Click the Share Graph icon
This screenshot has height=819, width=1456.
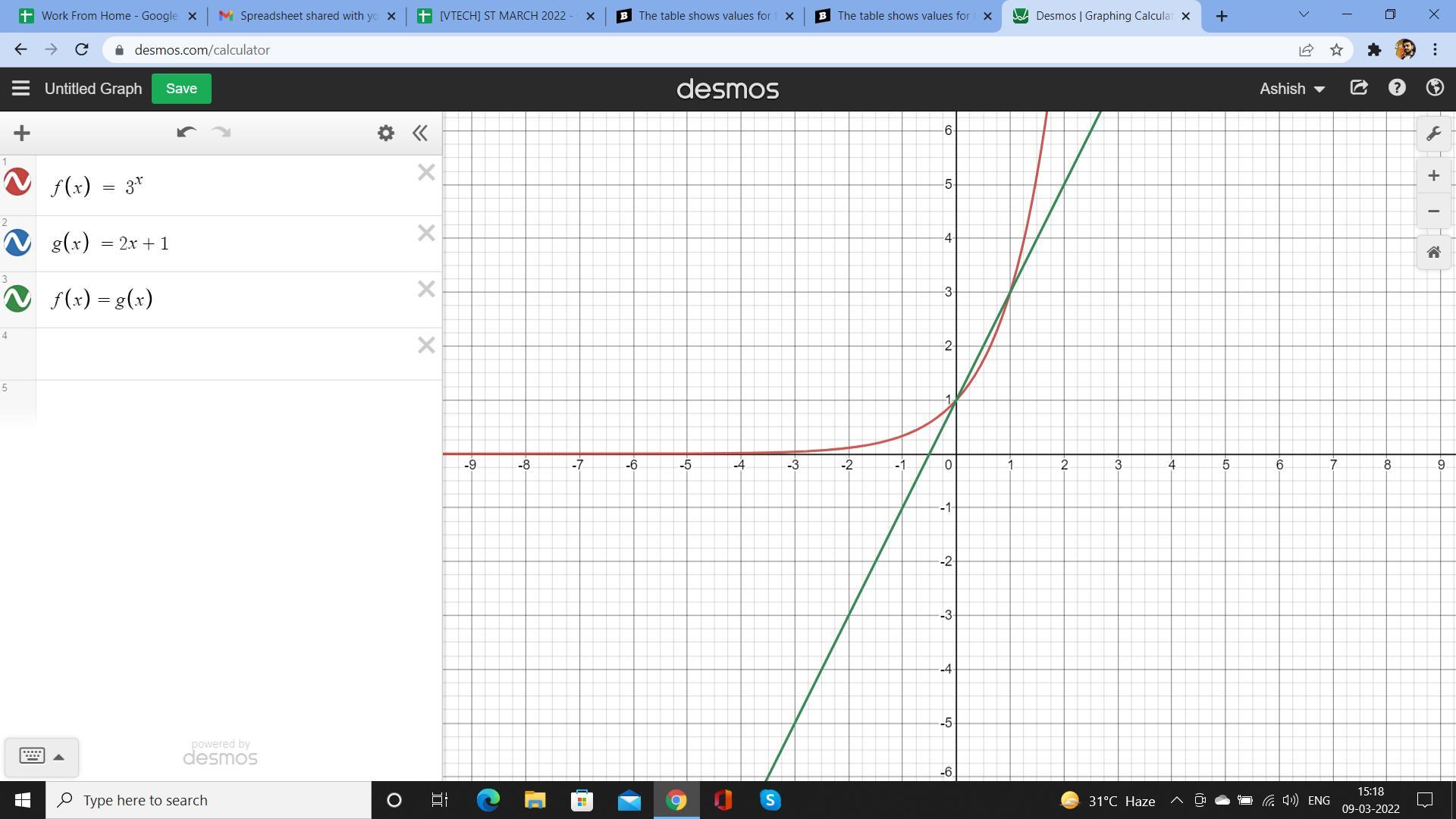pyautogui.click(x=1359, y=88)
